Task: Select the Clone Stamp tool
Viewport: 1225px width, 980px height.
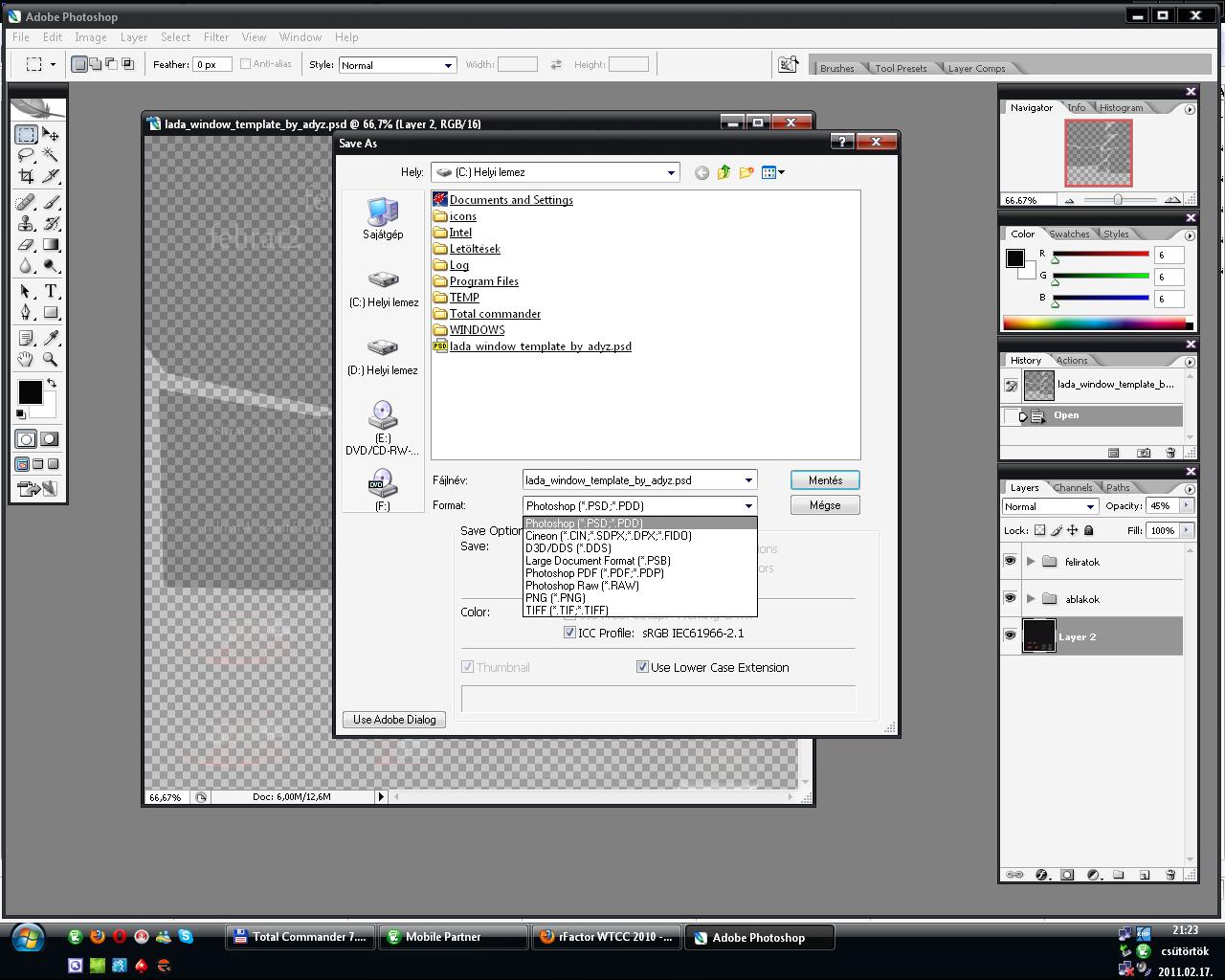Action: [26, 223]
